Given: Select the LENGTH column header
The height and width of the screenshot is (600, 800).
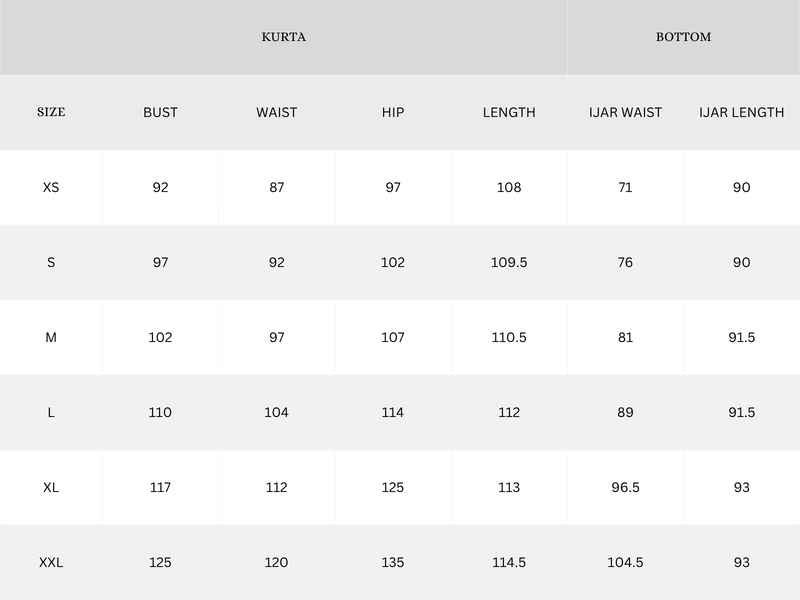Looking at the screenshot, I should point(509,112).
